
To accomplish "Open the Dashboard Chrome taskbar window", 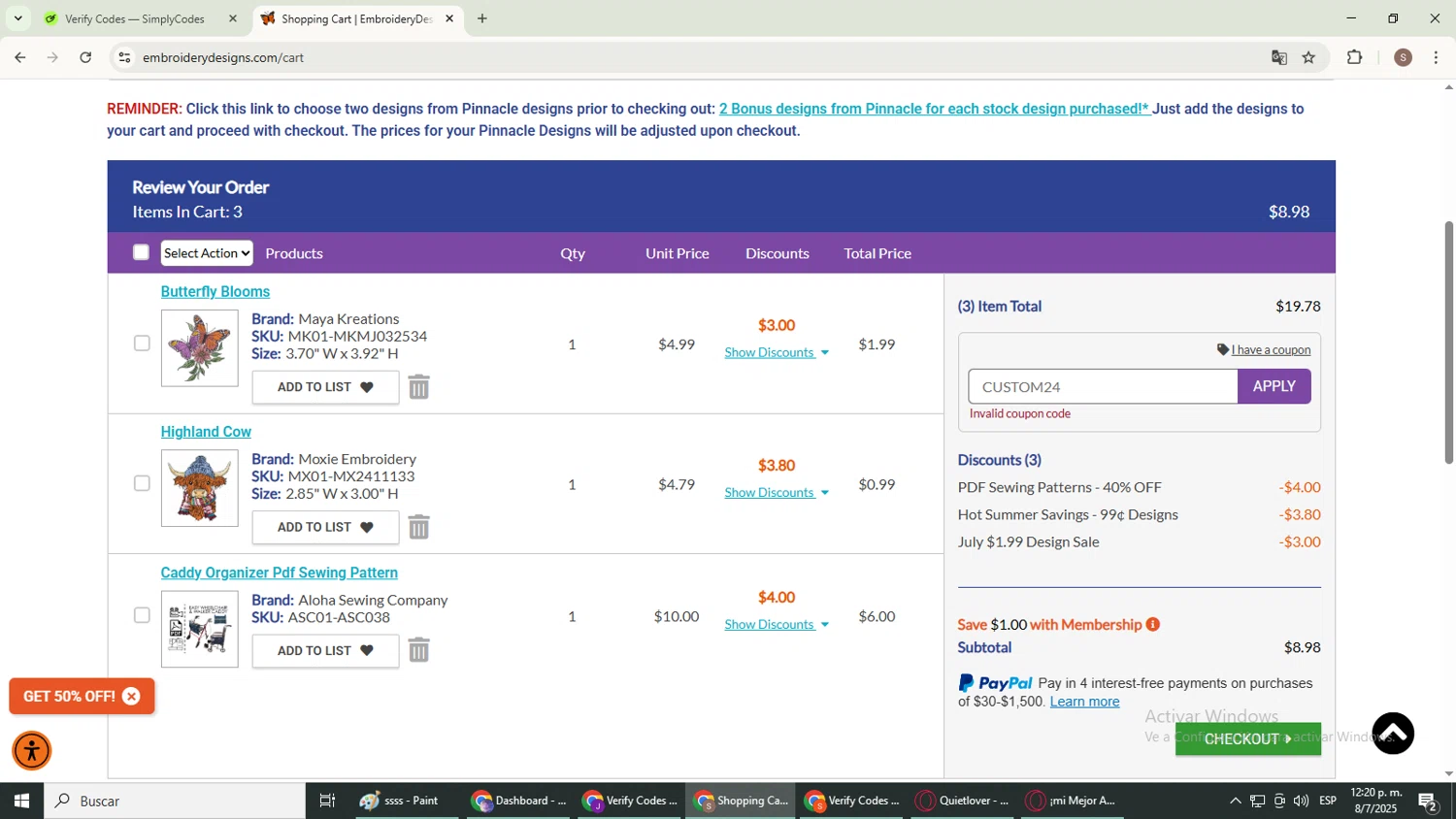I will [519, 801].
